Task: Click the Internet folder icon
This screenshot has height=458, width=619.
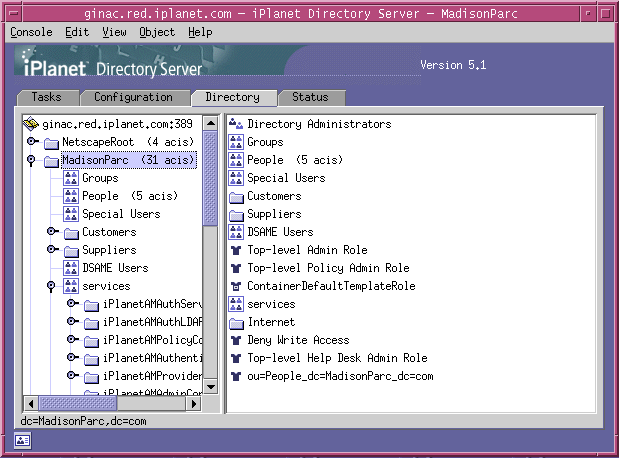Action: 236,323
